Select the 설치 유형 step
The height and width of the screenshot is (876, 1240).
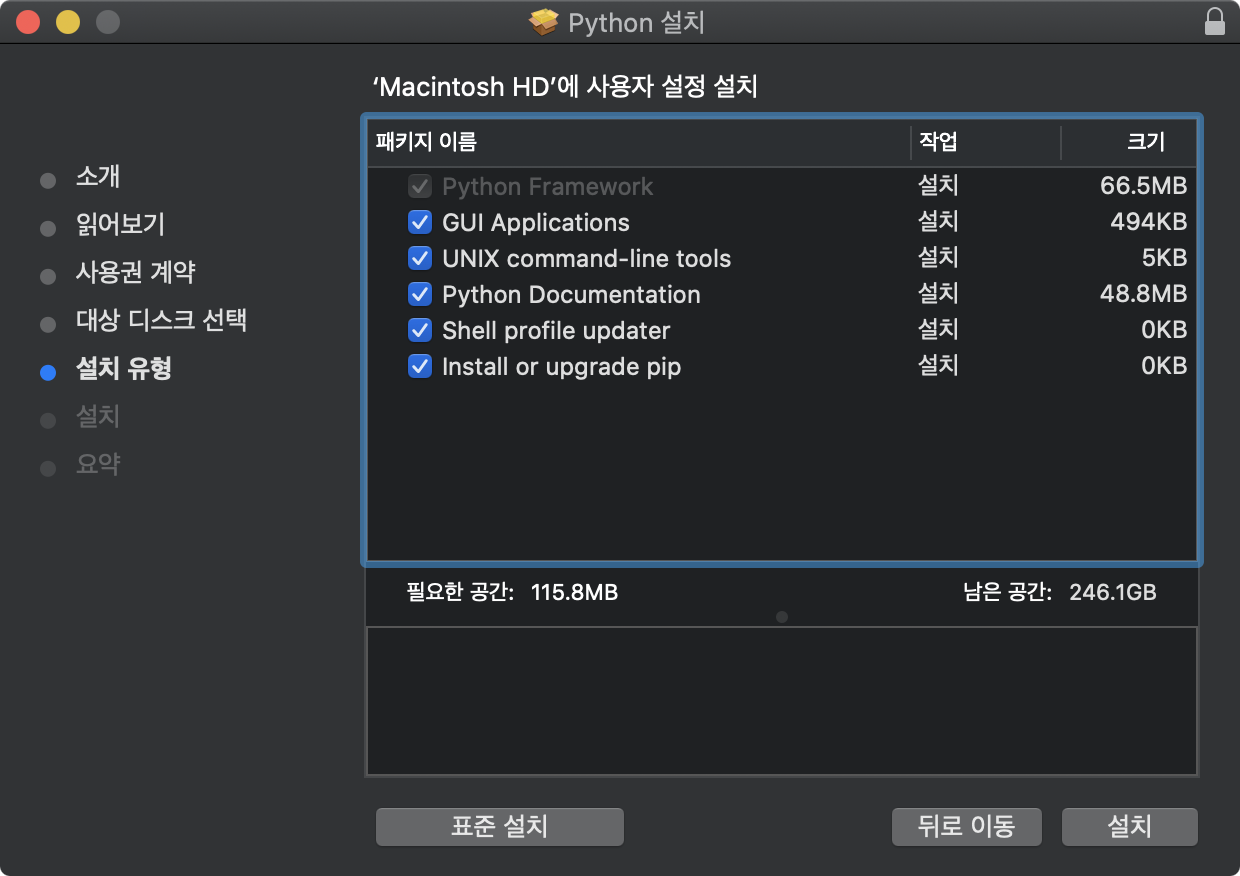(x=124, y=368)
